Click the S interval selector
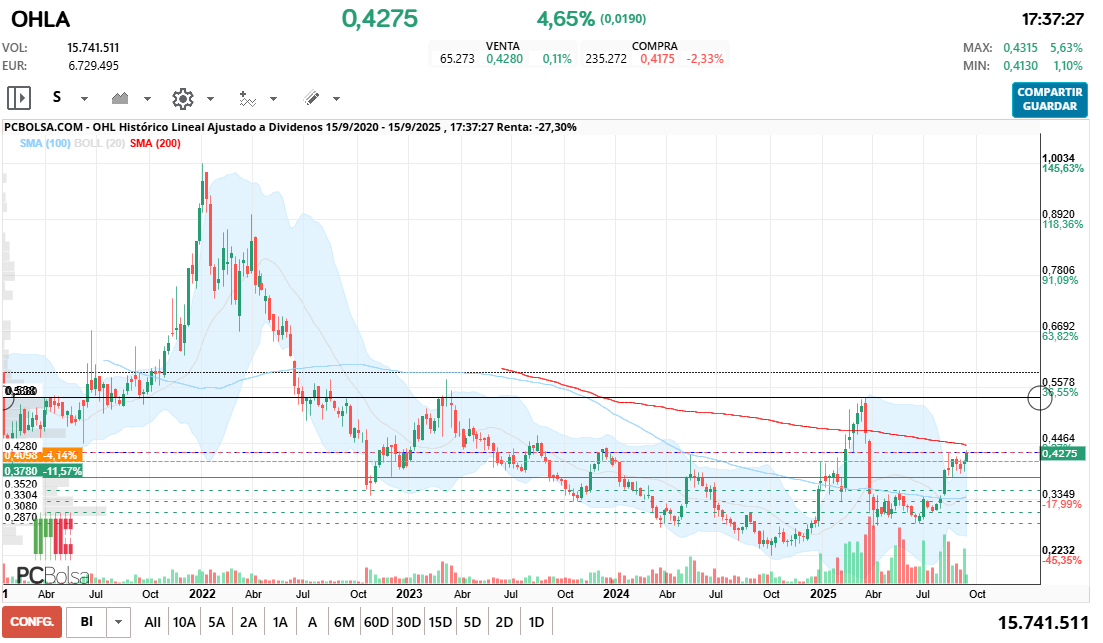Viewport: 1103px width, 643px height. click(57, 98)
